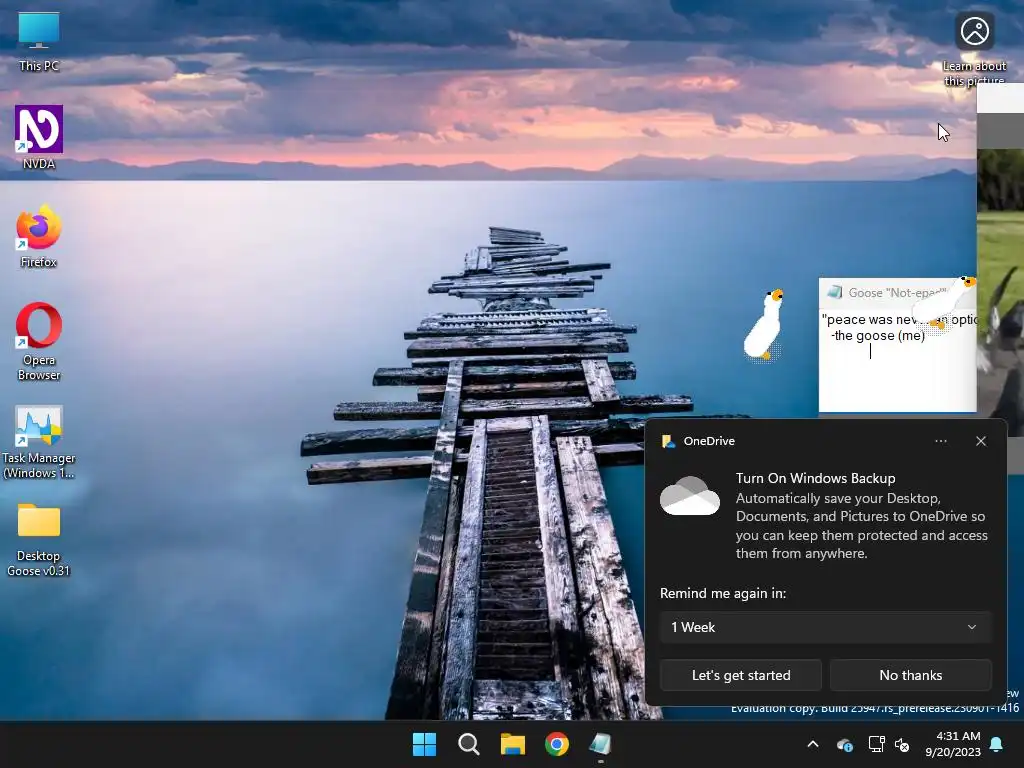Image resolution: width=1024 pixels, height=768 pixels.
Task: Open the This PC desktop icon
Action: pos(39,42)
